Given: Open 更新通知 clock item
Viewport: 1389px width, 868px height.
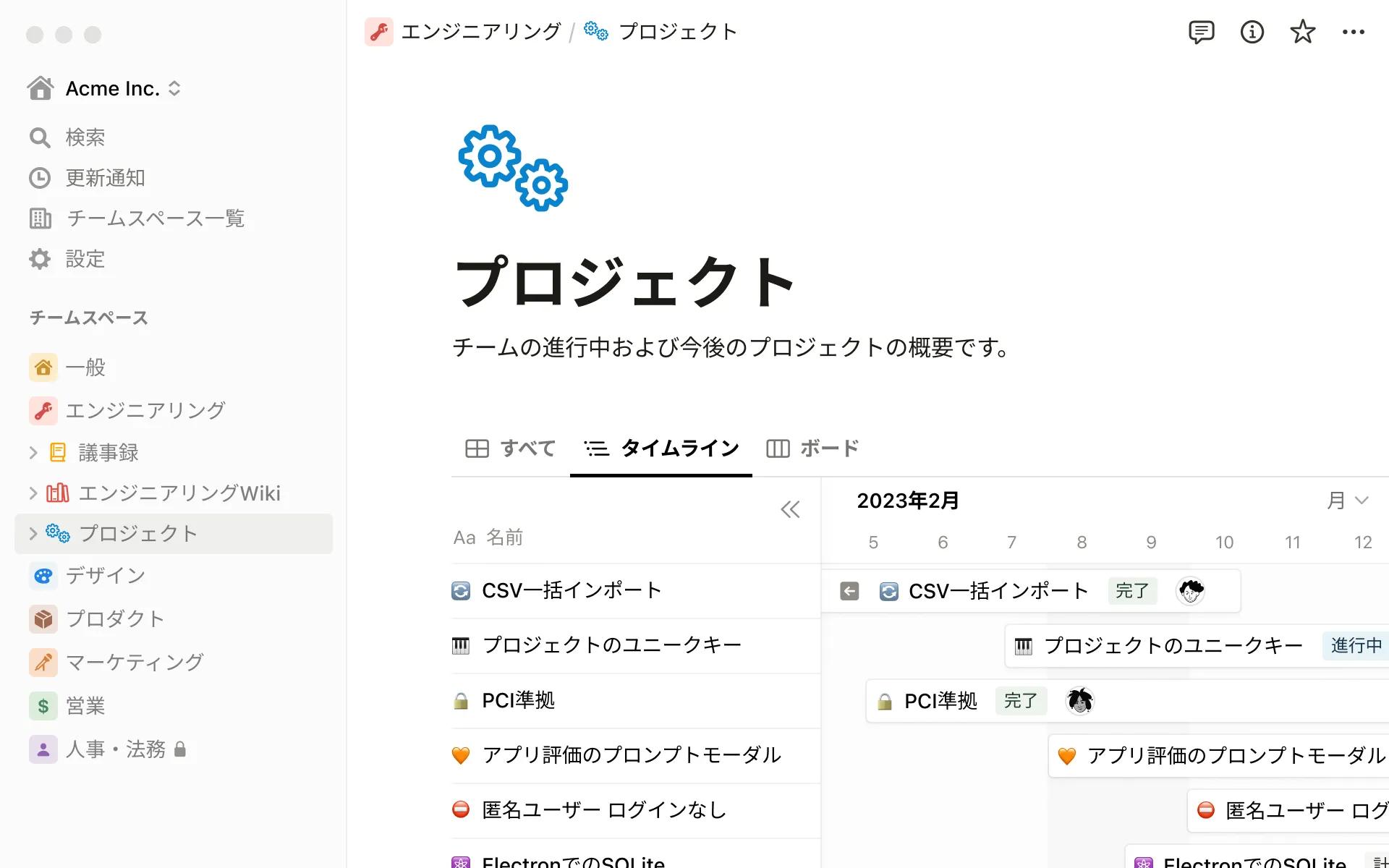Looking at the screenshot, I should [105, 178].
